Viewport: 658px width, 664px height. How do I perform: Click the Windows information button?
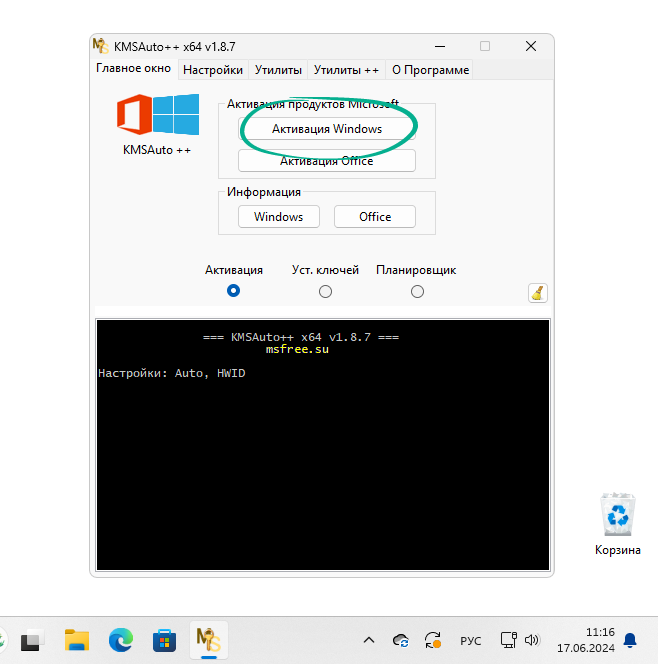point(279,217)
